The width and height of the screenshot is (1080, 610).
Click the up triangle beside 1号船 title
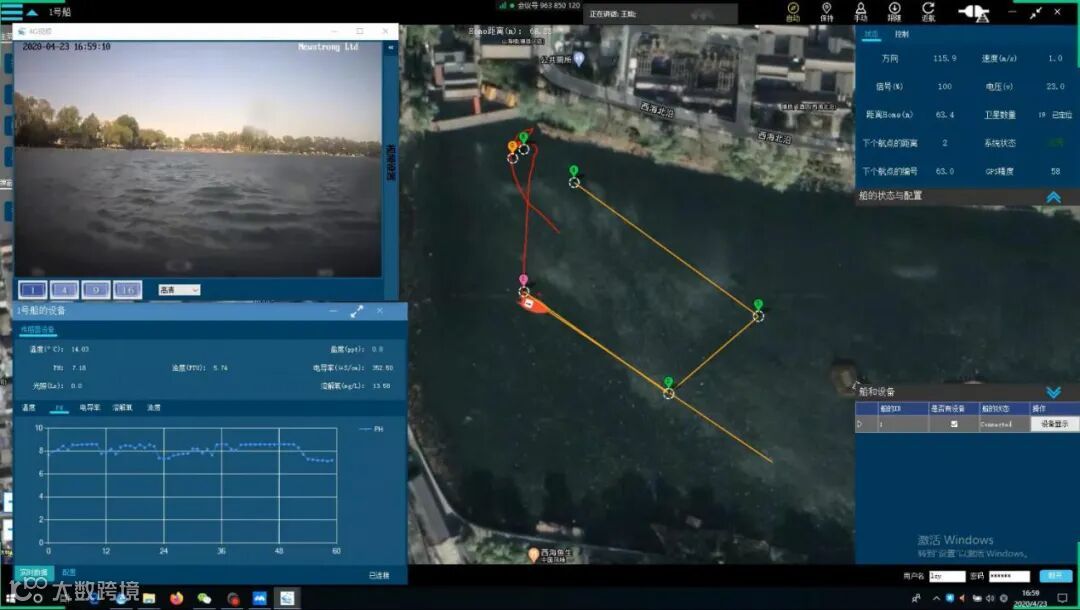(x=32, y=12)
